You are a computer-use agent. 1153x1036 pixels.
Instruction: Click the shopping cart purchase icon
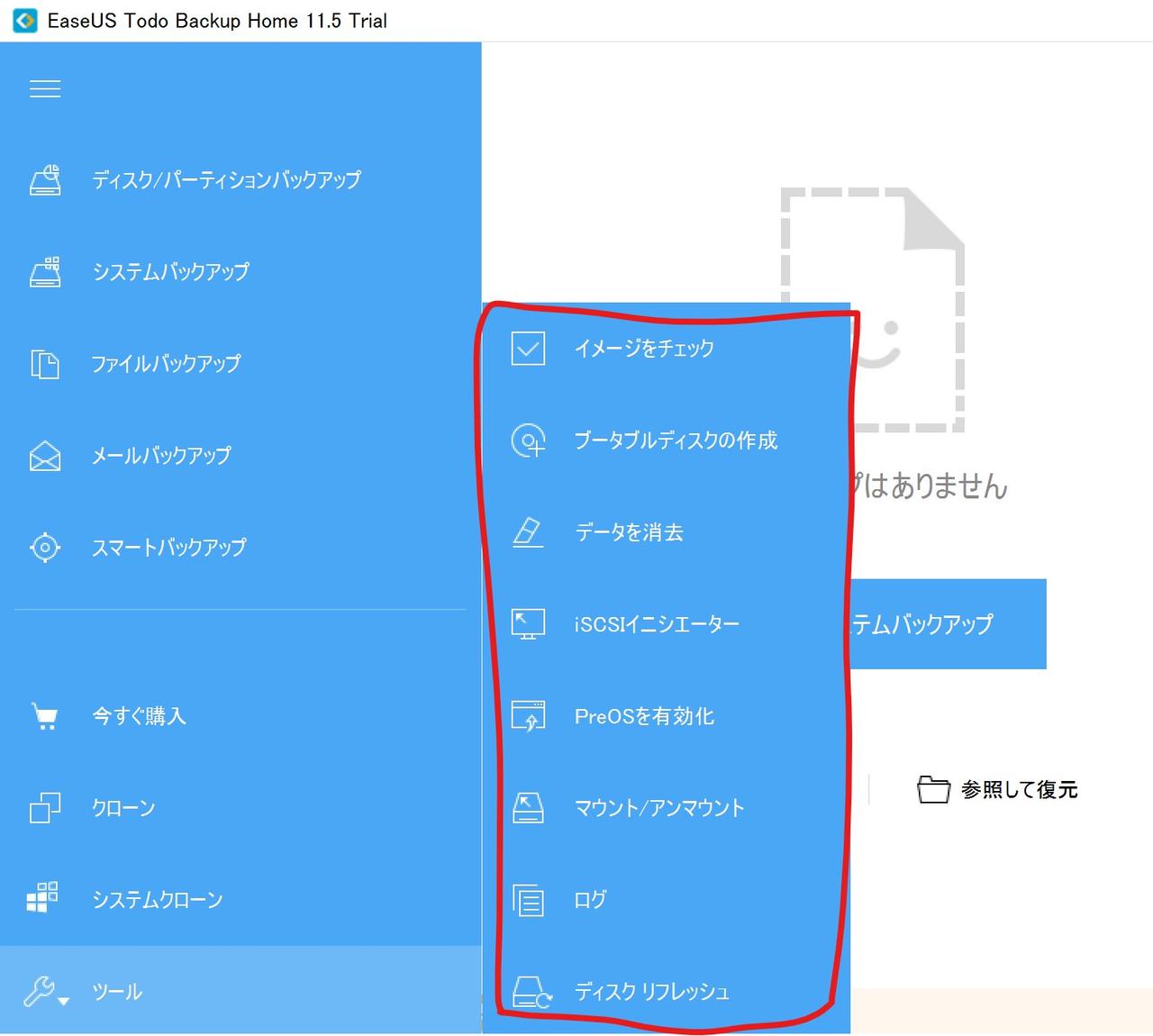tap(45, 716)
